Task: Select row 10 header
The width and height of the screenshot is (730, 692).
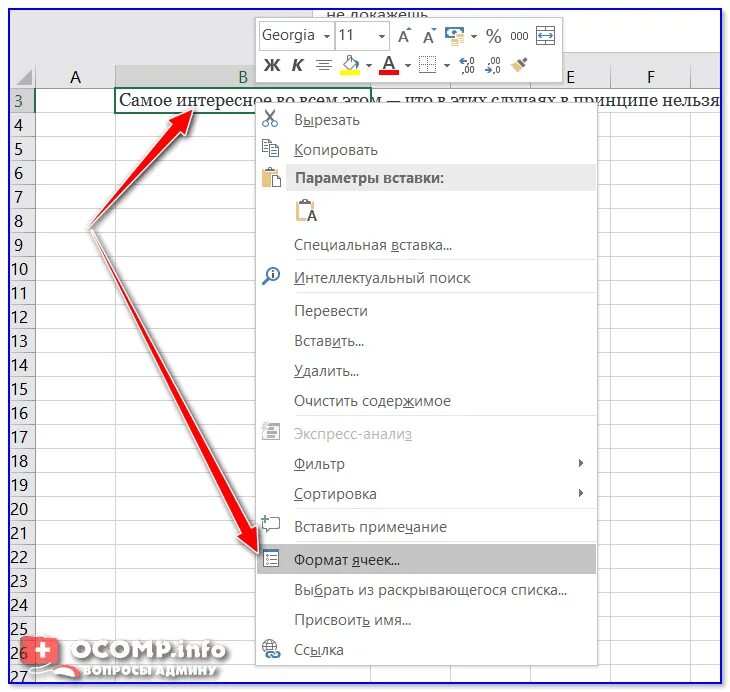Action: [22, 269]
